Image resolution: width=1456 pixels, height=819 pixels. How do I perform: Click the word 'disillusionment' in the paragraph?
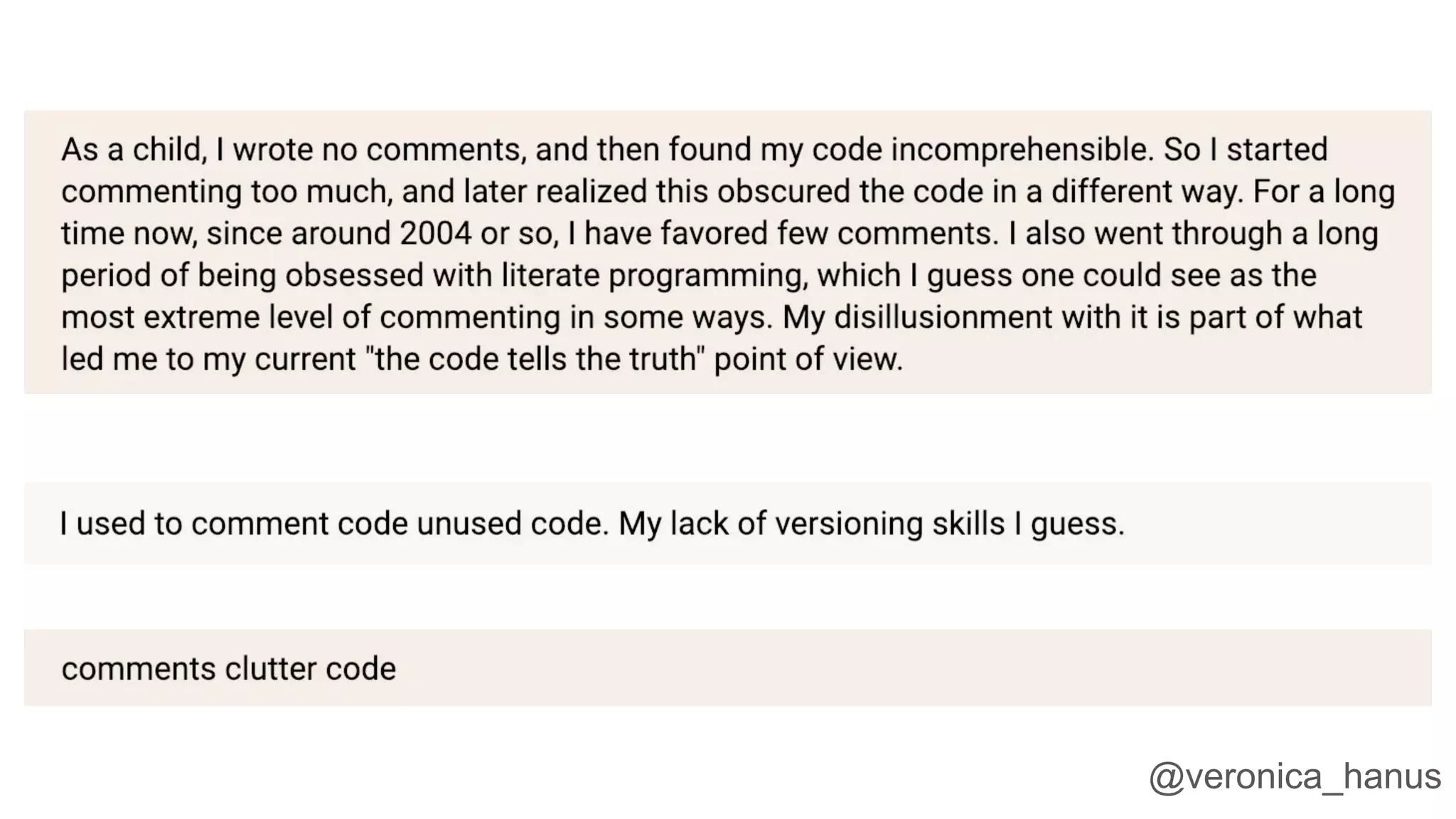[943, 317]
